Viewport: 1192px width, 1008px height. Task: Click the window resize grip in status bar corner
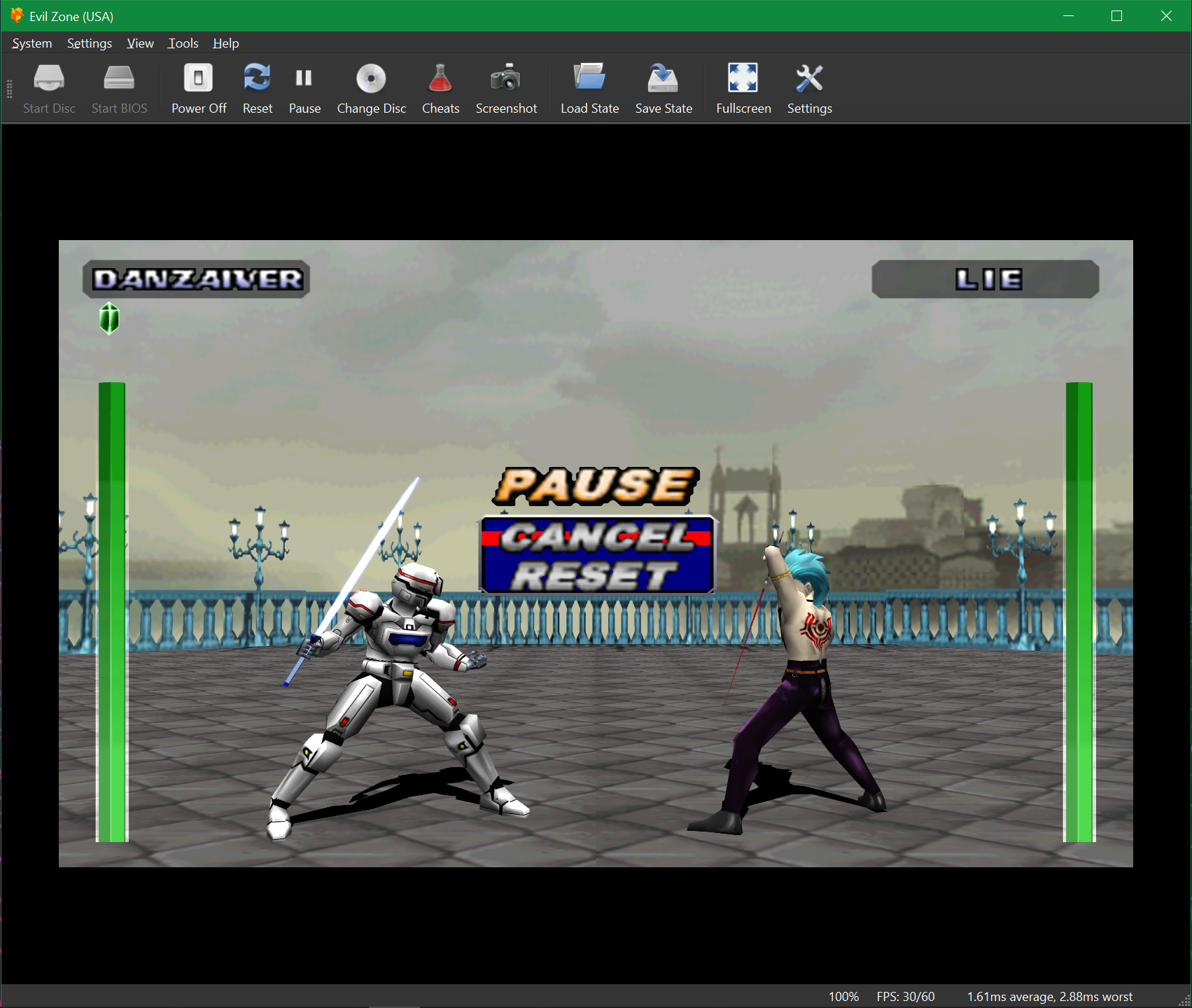1184,1001
